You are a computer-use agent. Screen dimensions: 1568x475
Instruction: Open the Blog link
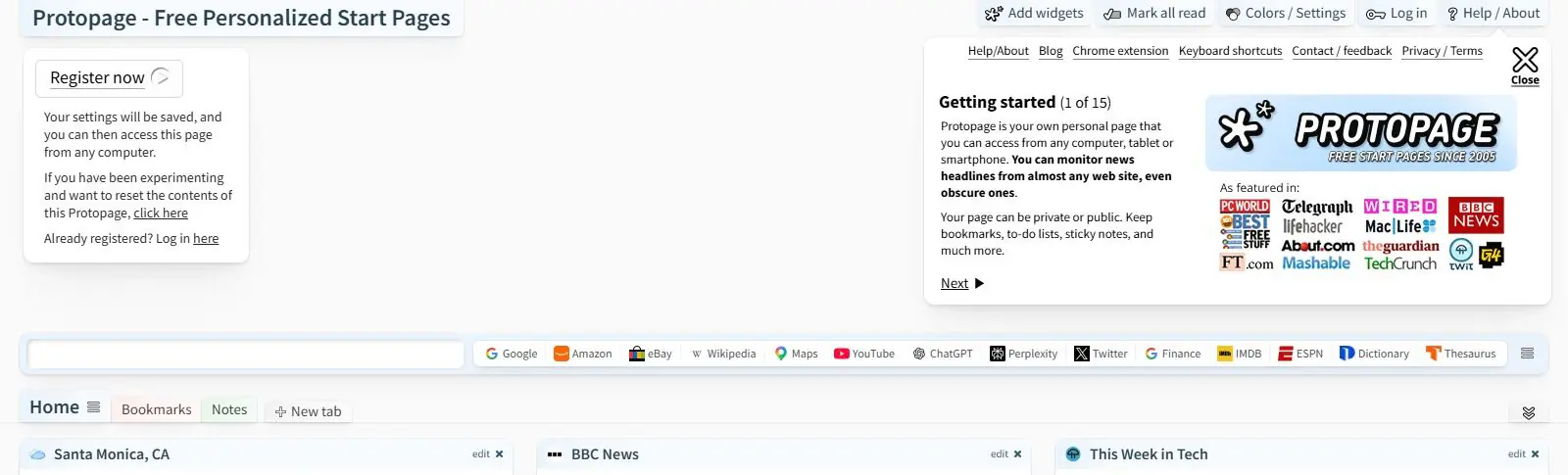coord(1051,51)
